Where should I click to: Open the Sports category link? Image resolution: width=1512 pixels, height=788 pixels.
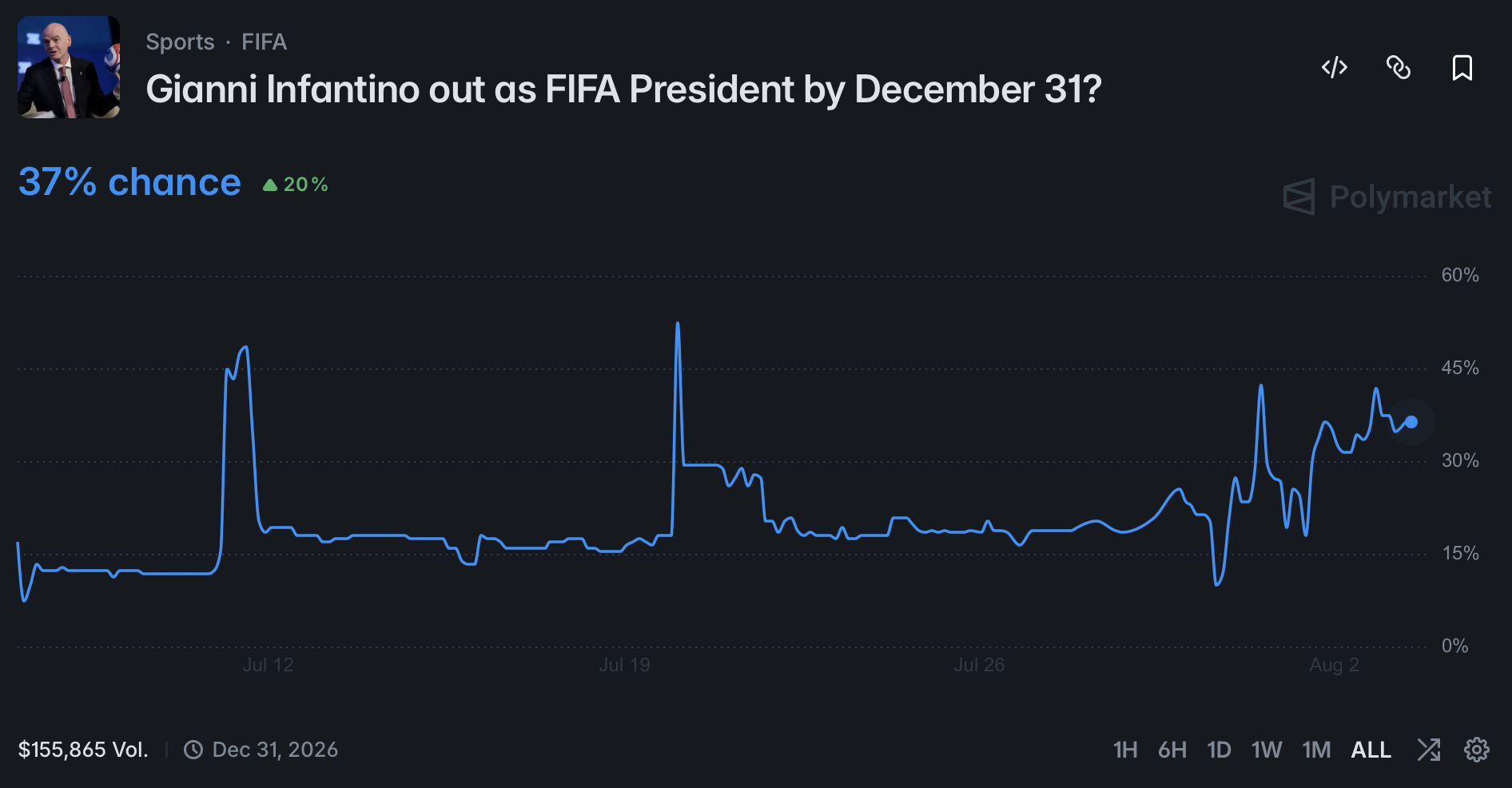(180, 42)
